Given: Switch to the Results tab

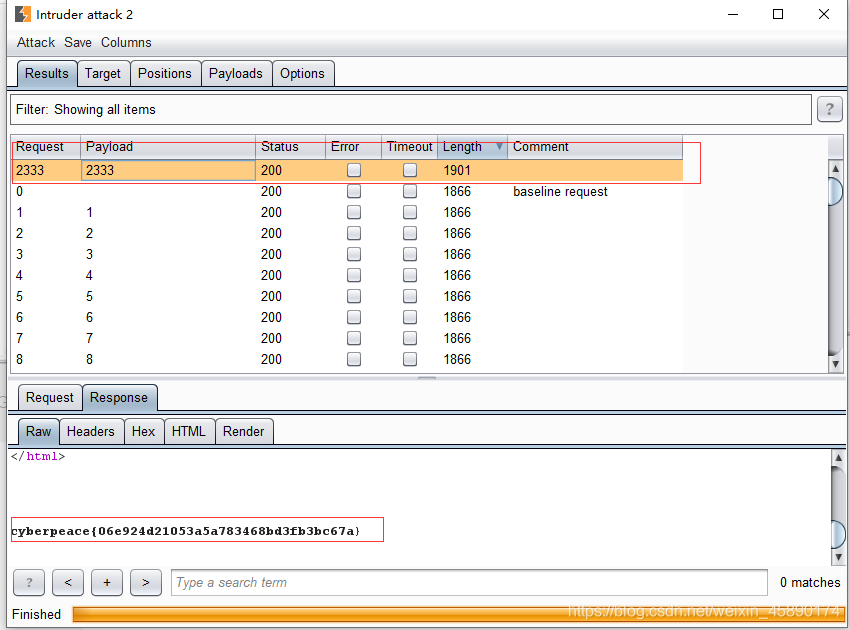Looking at the screenshot, I should pos(47,74).
